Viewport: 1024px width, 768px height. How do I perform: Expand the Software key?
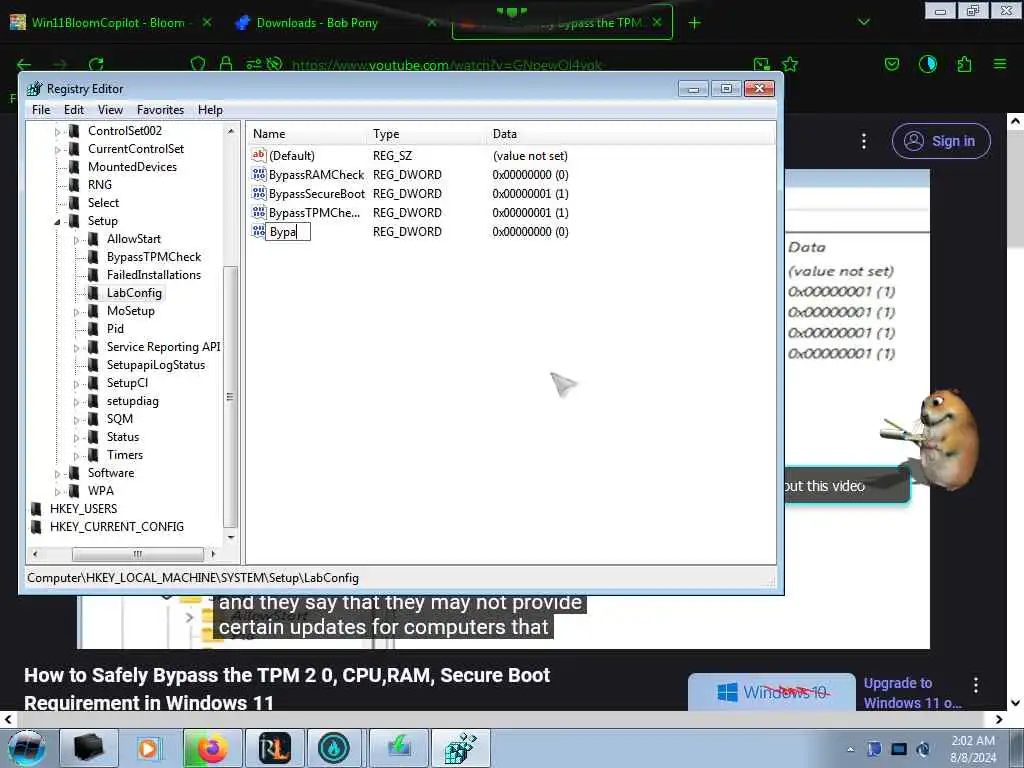(57, 473)
